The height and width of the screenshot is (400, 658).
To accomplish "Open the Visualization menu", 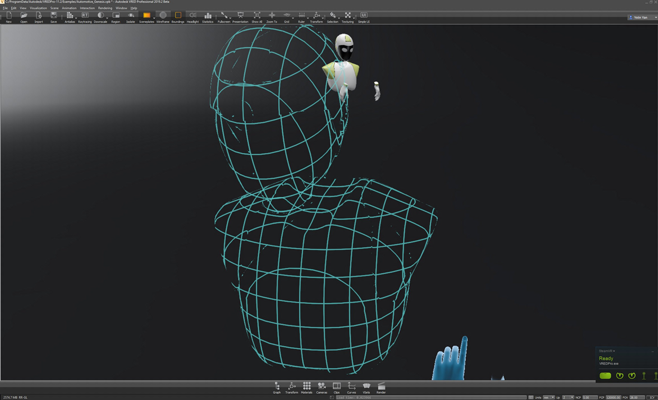I will pyautogui.click(x=38, y=8).
